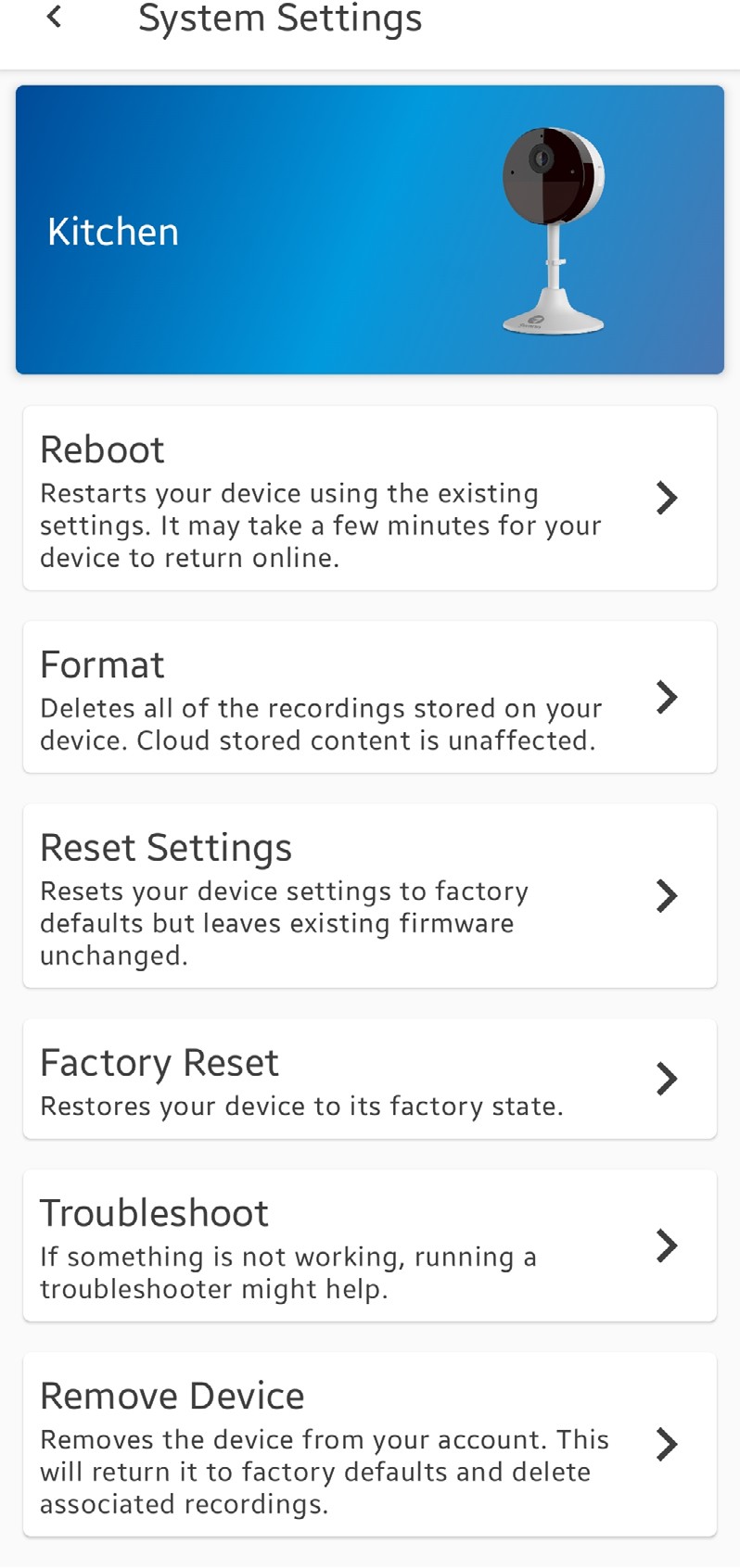Expand Factory Reset via its chevron
The width and height of the screenshot is (740, 1568).
click(x=666, y=1079)
